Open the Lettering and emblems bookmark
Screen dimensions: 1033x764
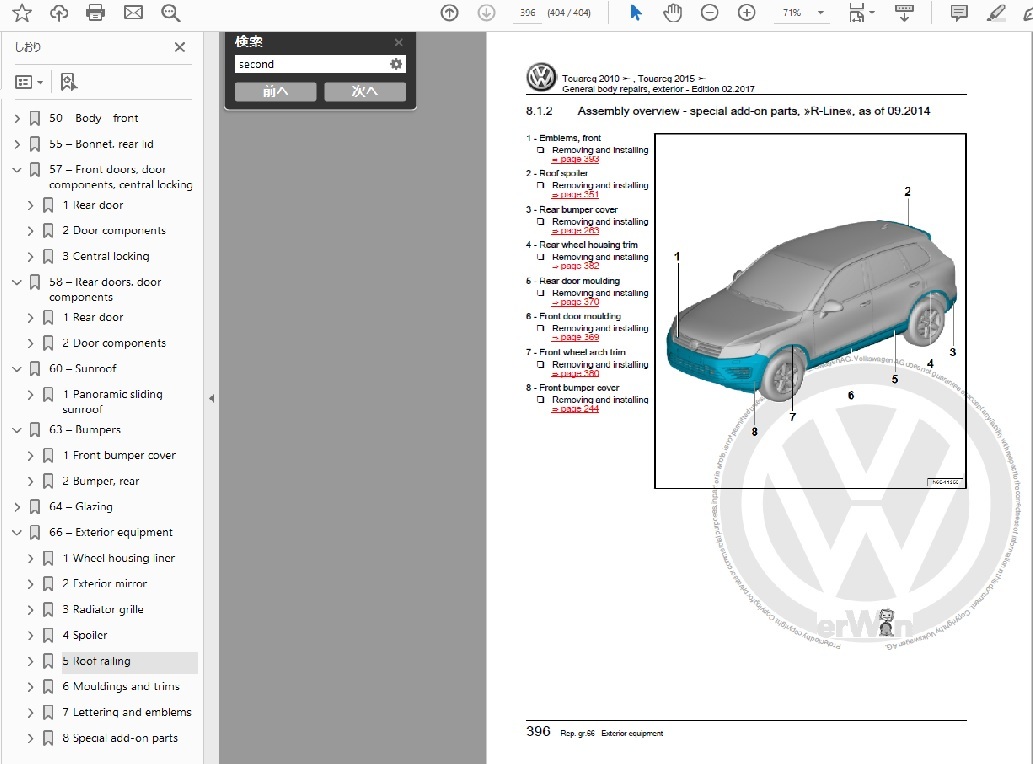click(126, 712)
